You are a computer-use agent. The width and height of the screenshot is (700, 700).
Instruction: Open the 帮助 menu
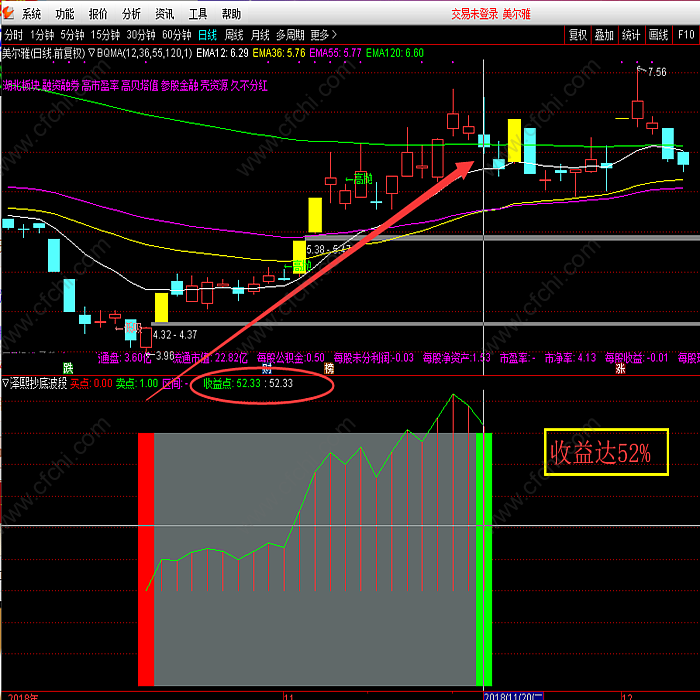pos(231,14)
